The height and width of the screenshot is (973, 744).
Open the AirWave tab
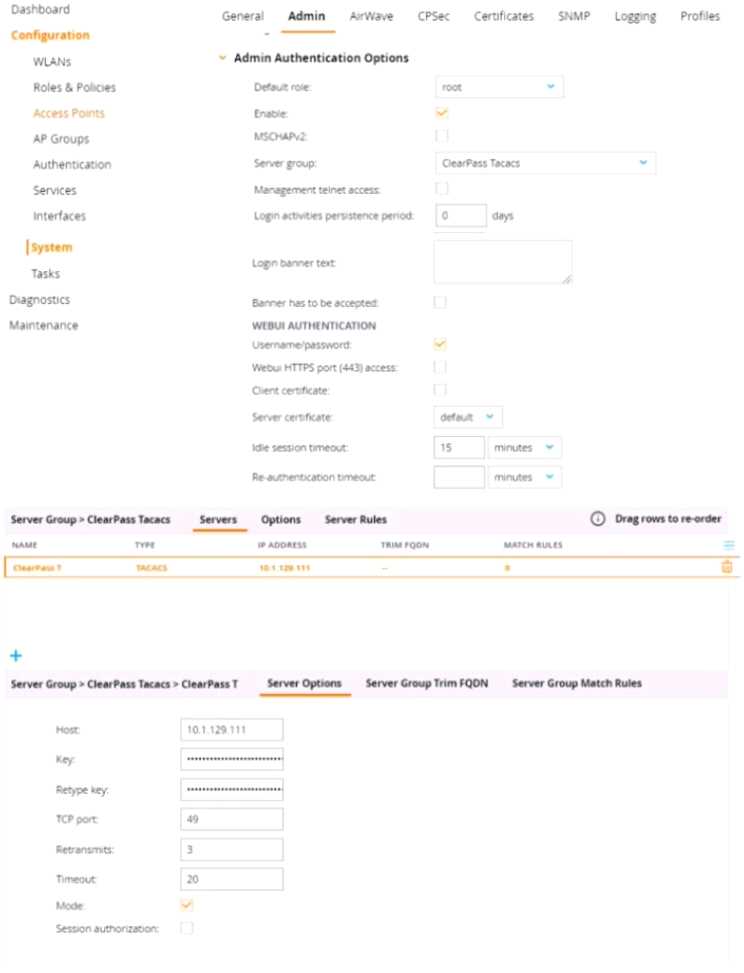point(371,16)
